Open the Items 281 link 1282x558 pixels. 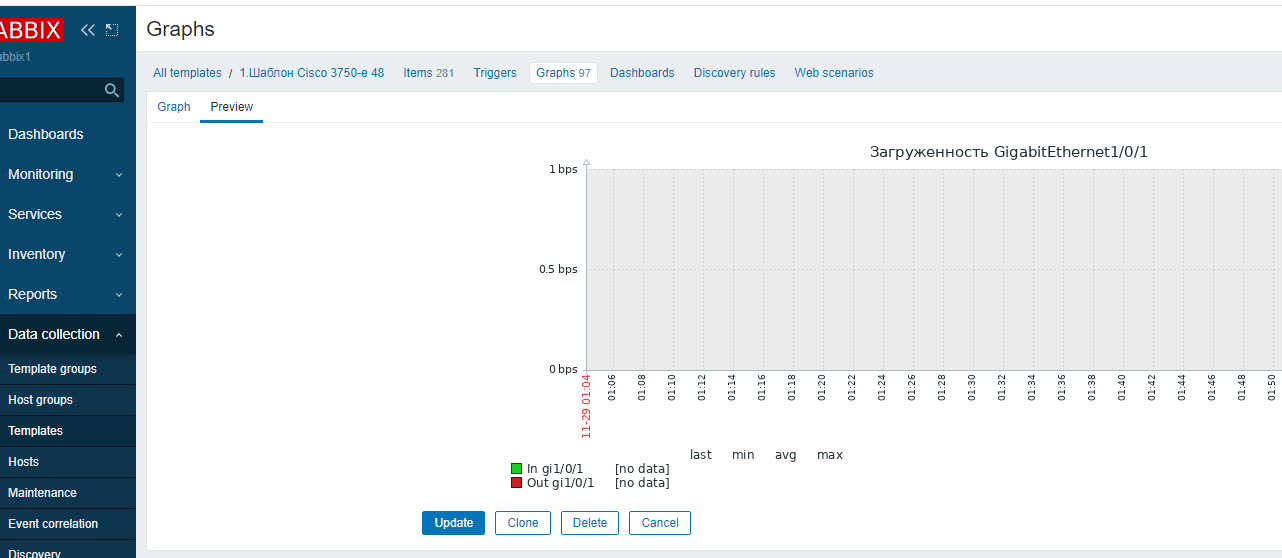[428, 73]
